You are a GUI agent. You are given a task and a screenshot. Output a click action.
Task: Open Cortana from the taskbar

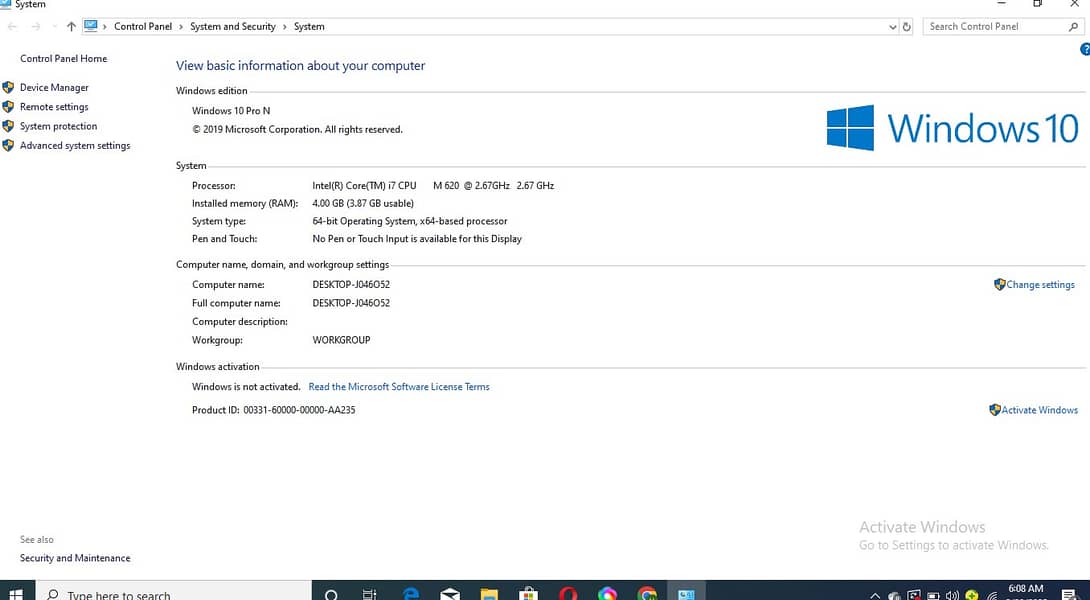332,594
